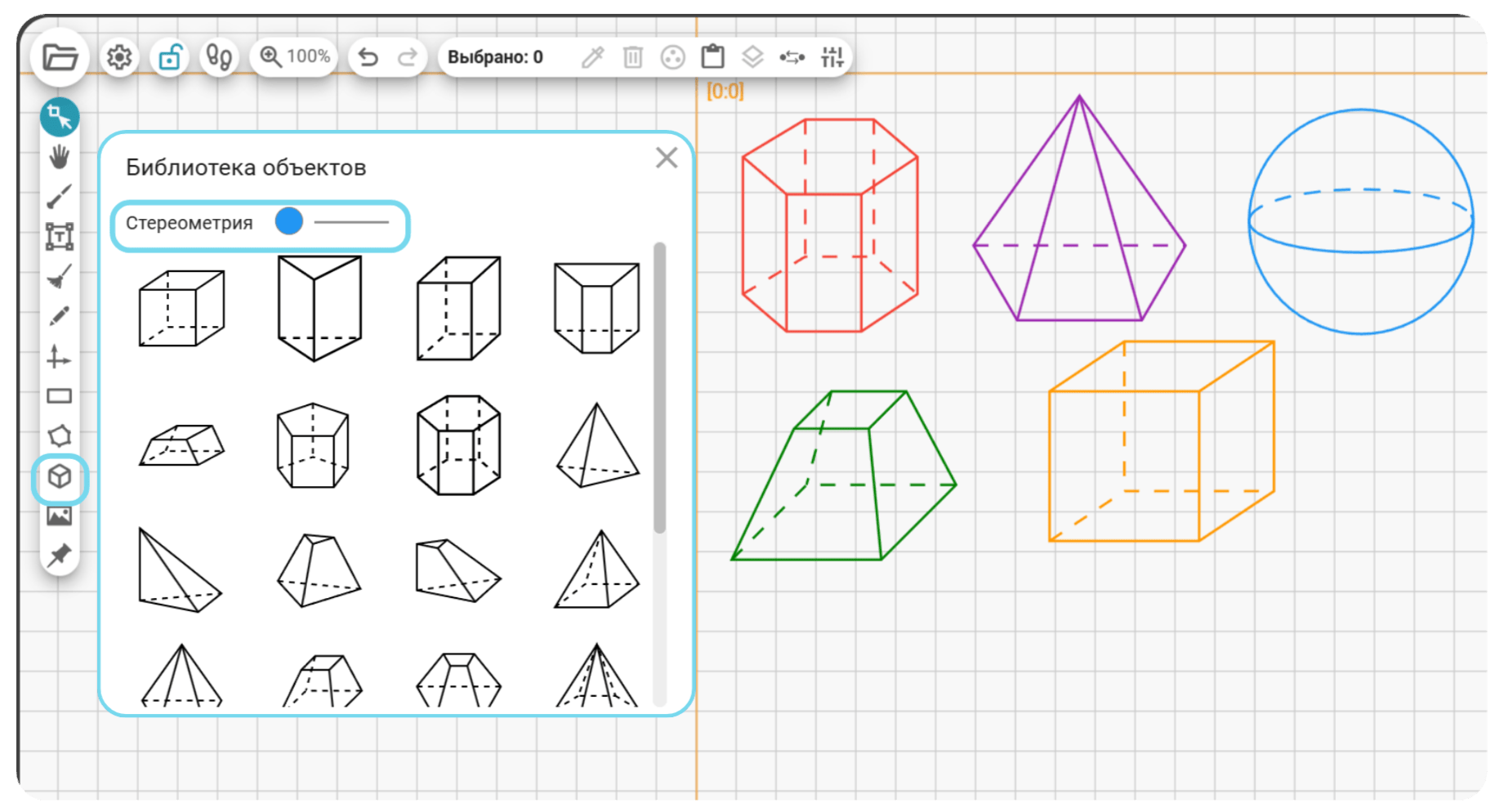The height and width of the screenshot is (812, 1509).
Task: Insert the oblique tetrahedron thumbnail, third row
Action: click(x=180, y=570)
